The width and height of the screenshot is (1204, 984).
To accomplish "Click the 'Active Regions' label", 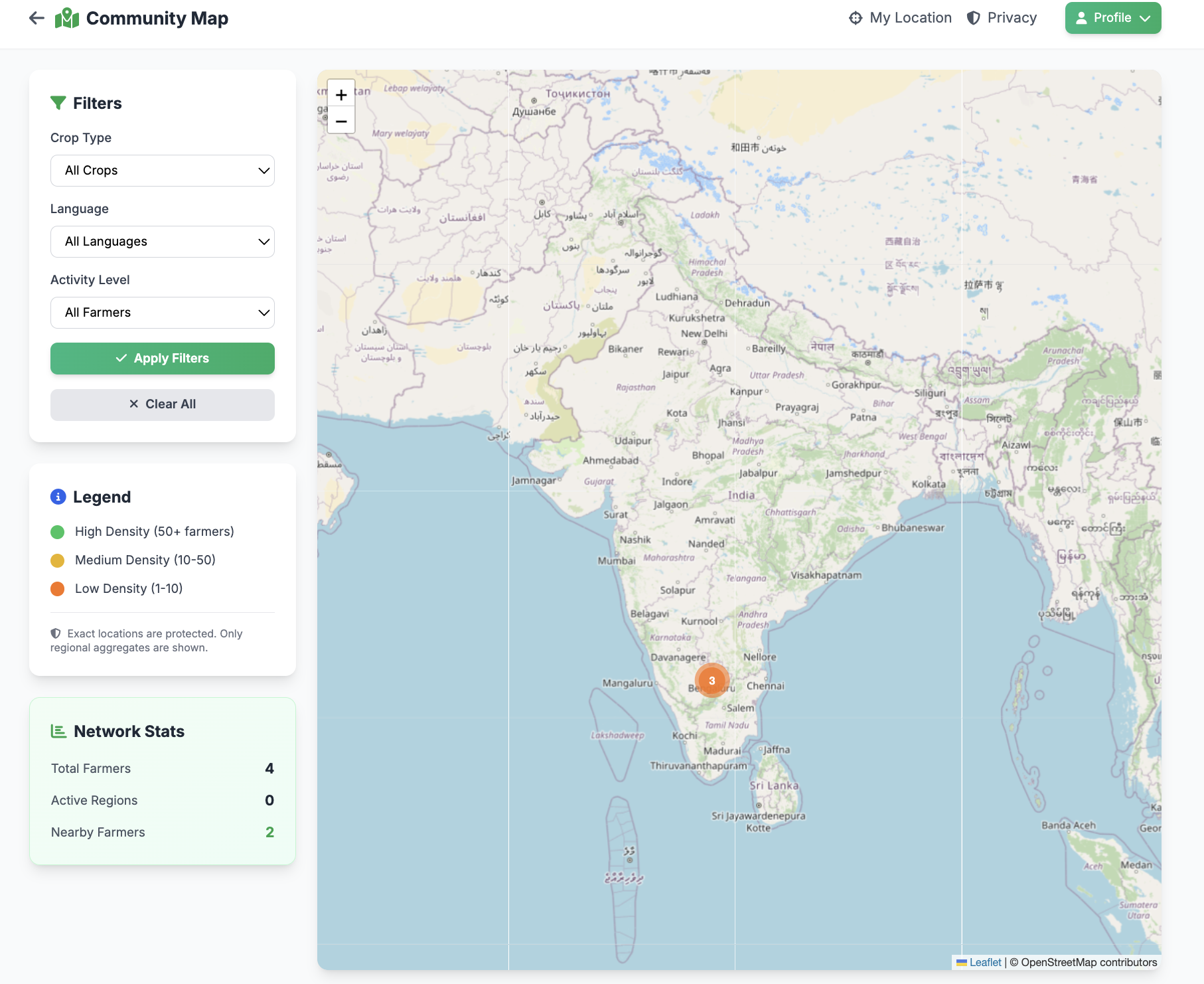I will pos(94,800).
